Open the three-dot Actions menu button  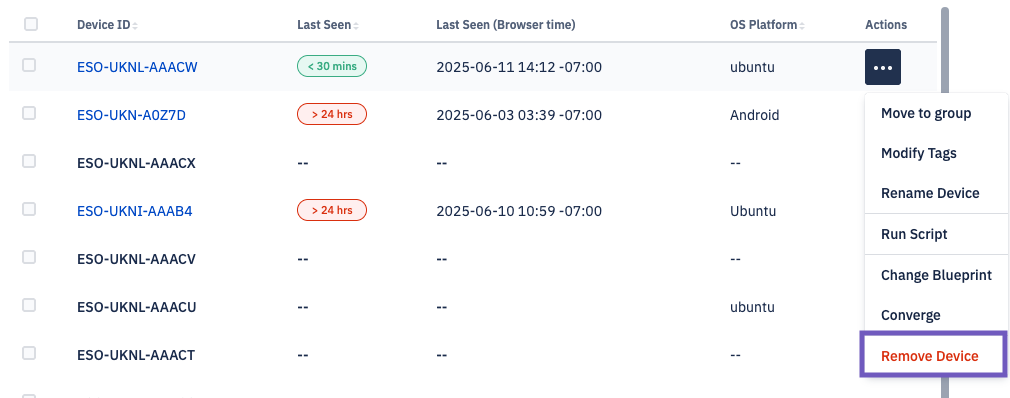tap(882, 67)
